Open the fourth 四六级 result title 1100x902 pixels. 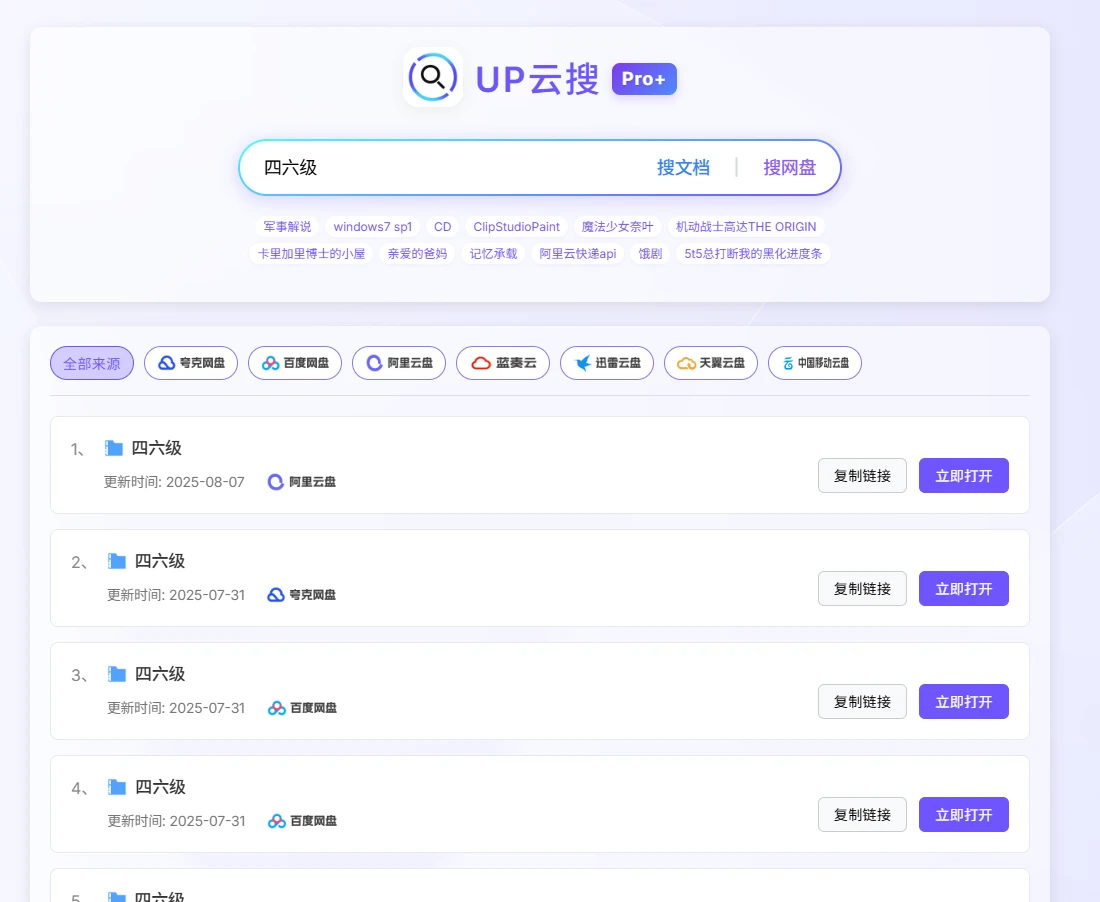(x=160, y=787)
